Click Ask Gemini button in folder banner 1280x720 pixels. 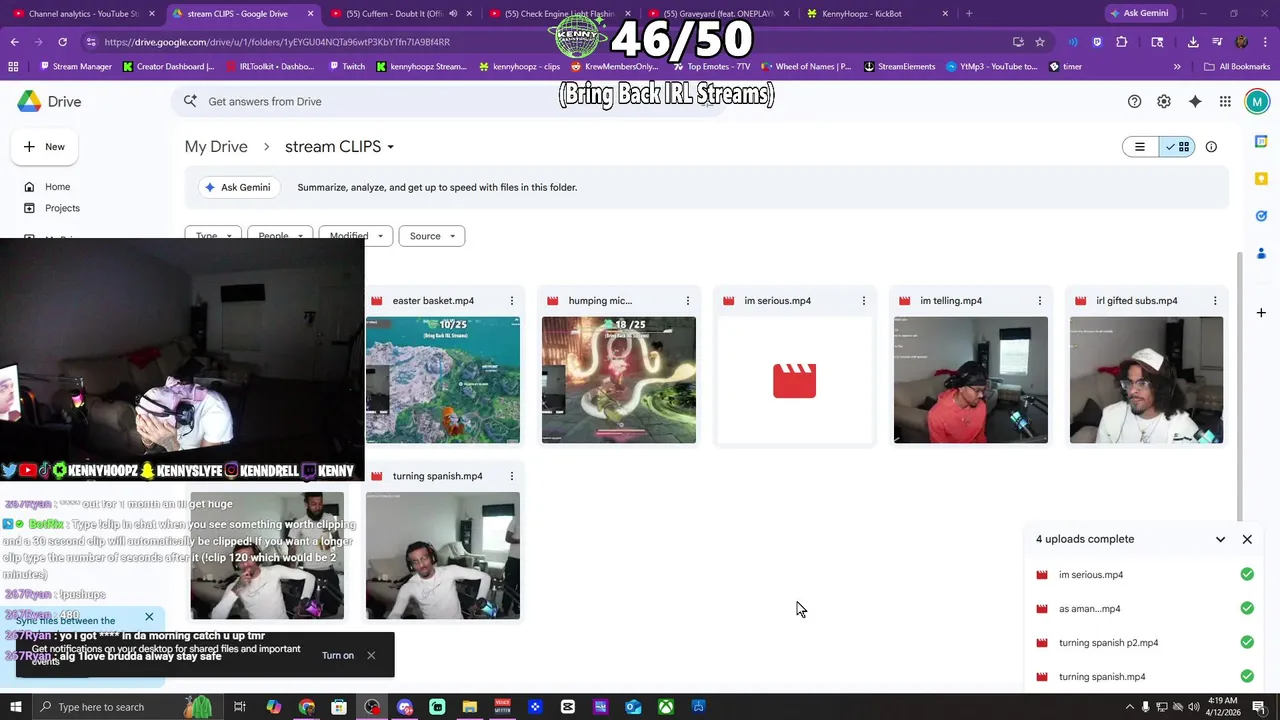click(x=238, y=187)
